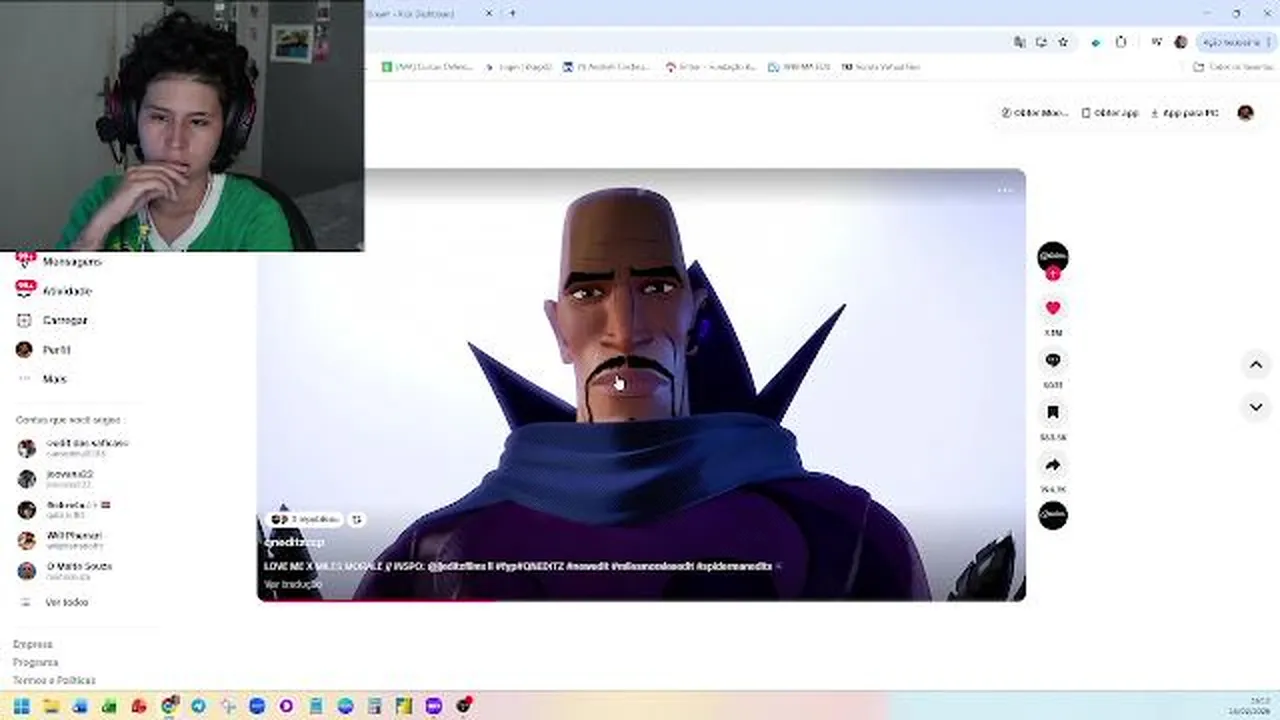The image size is (1280, 720).
Task: Open the Chrome profile avatar
Action: [1180, 42]
